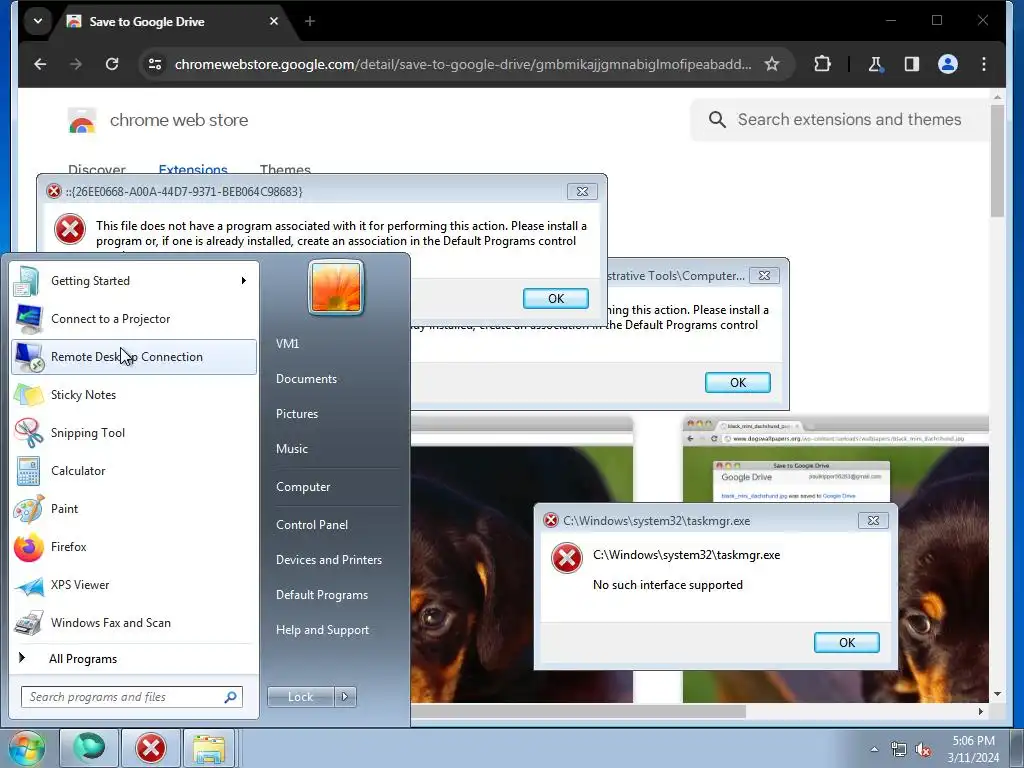Open the Chrome profile avatar
The image size is (1024, 768).
[x=948, y=64]
